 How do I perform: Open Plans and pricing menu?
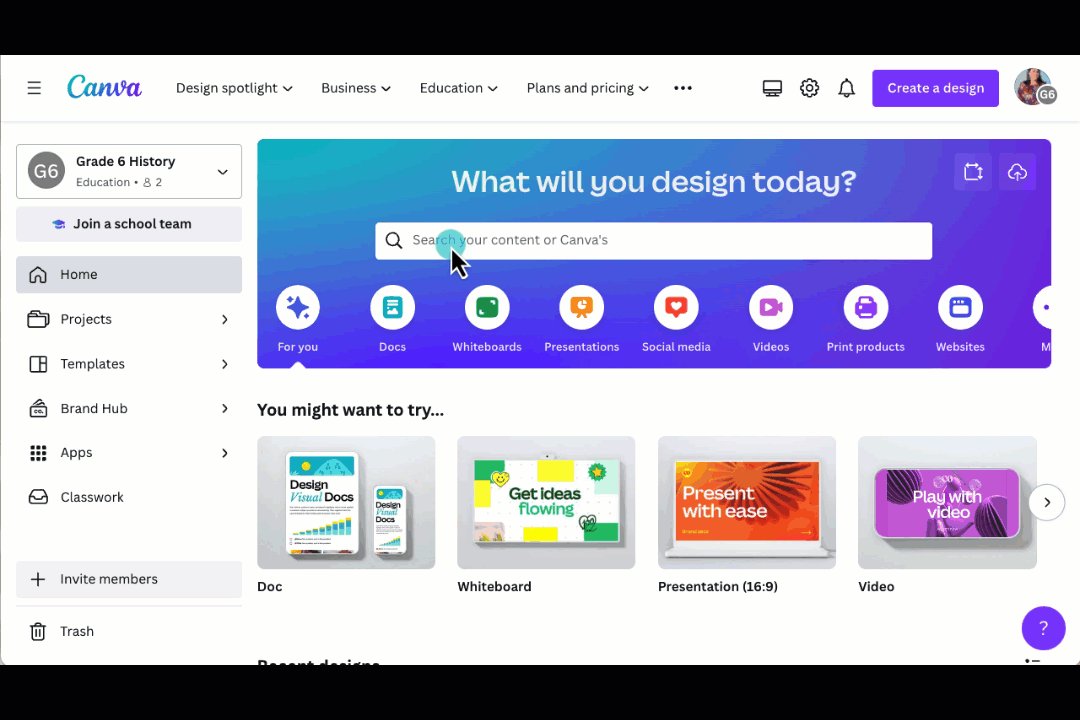tap(588, 88)
